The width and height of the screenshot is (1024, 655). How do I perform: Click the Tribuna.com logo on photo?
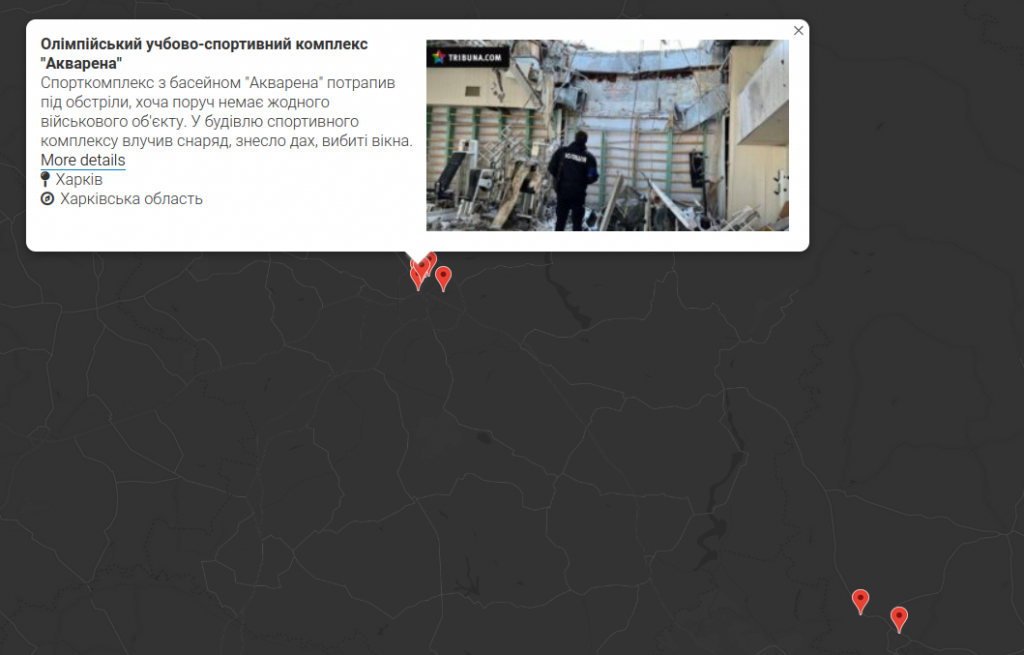pos(468,57)
